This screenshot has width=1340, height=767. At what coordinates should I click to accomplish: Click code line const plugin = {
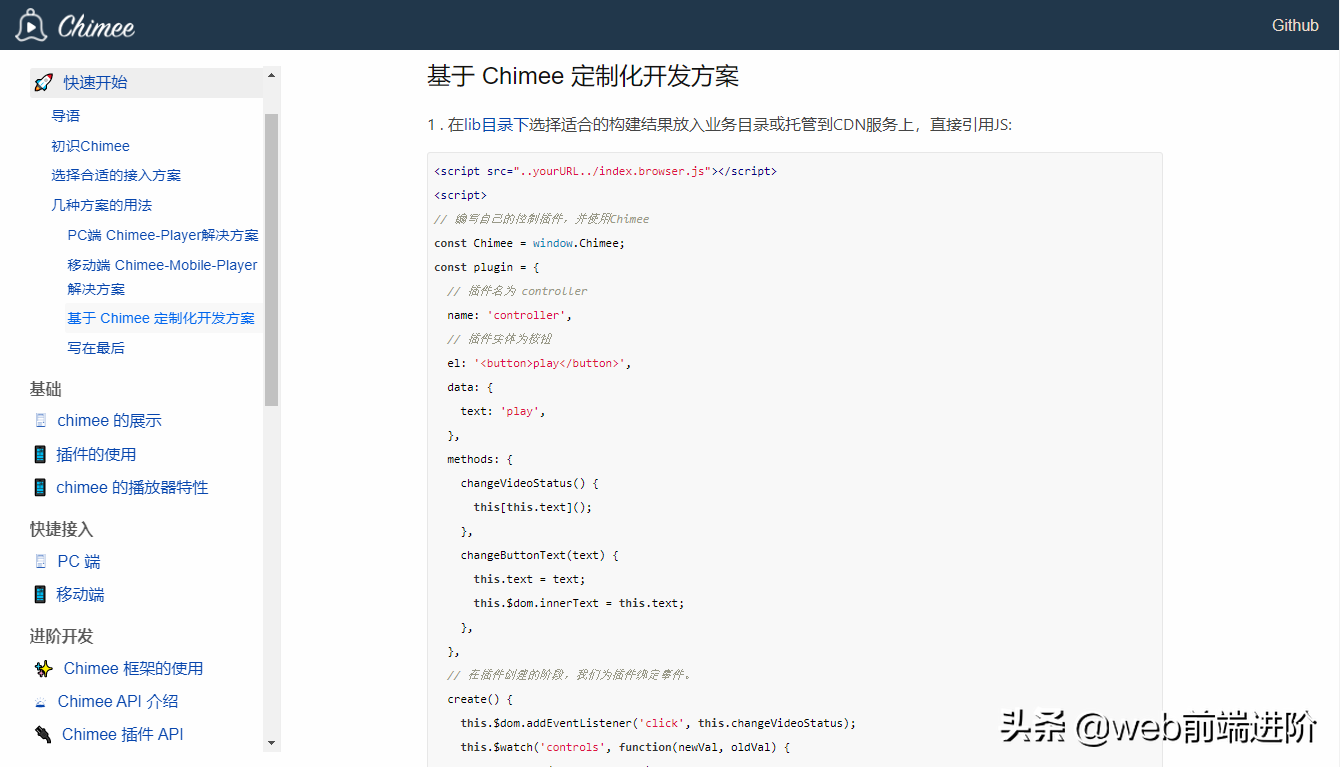click(x=487, y=267)
